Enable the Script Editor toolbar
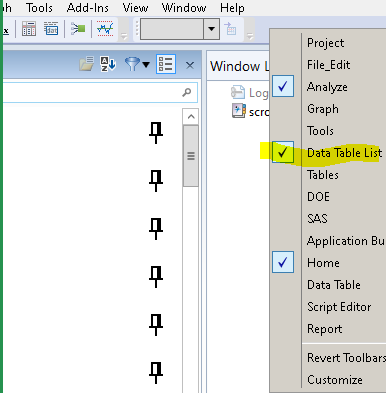 click(x=339, y=307)
